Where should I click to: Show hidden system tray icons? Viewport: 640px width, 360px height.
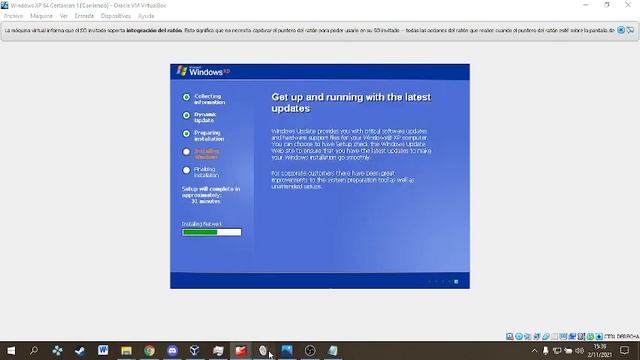(534, 351)
